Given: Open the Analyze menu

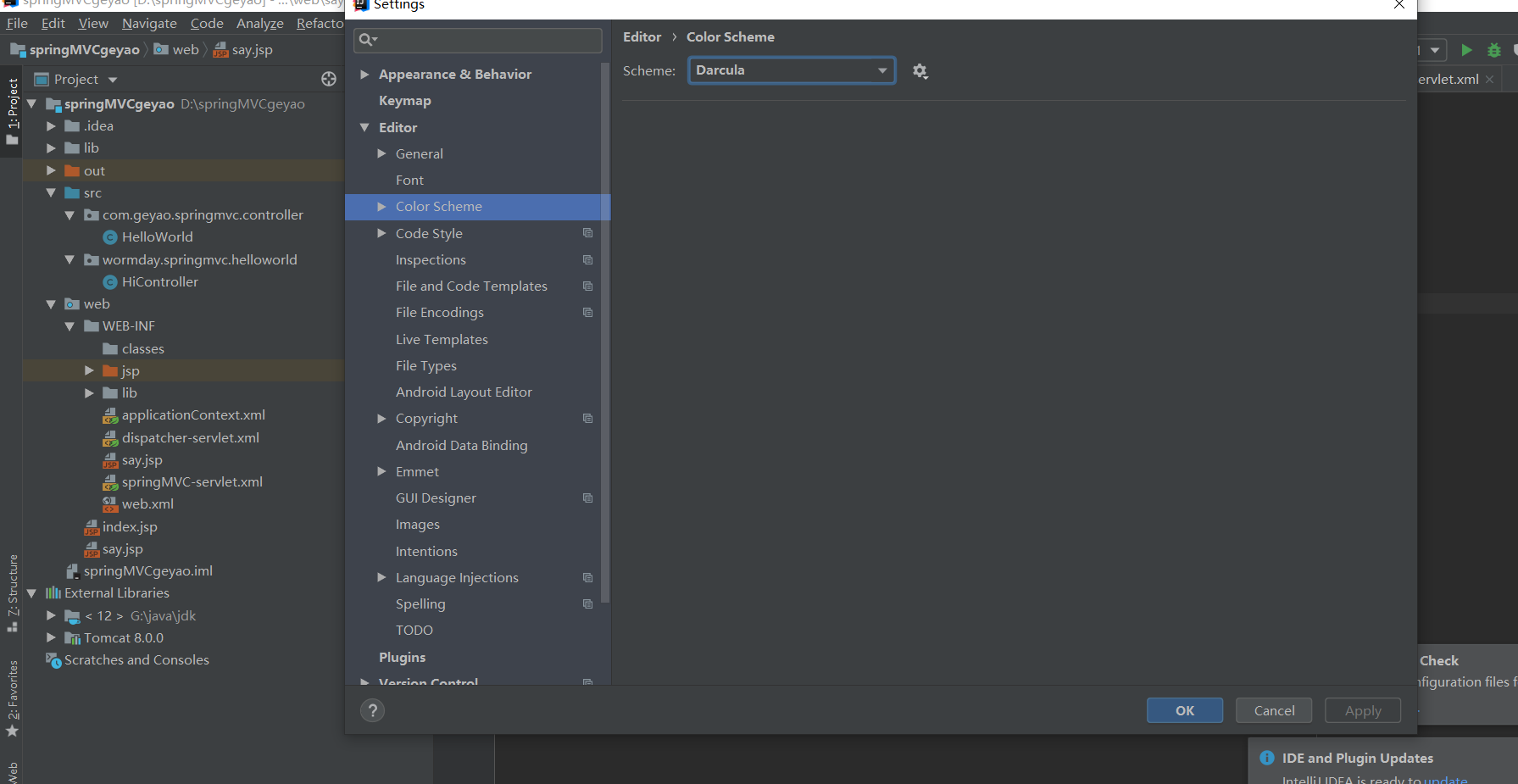Looking at the screenshot, I should [260, 23].
